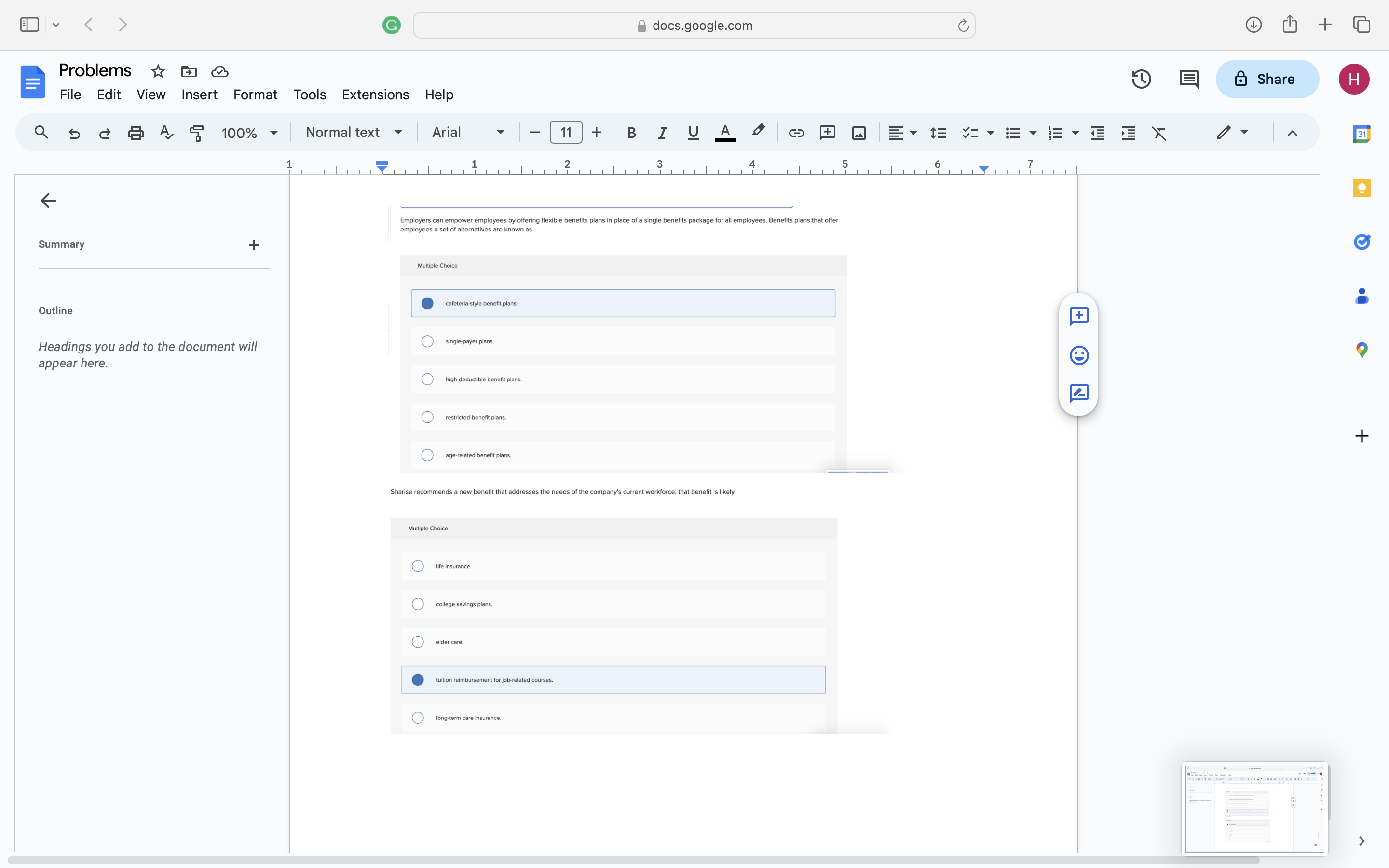Click the spell check icon
This screenshot has height=868, width=1389.
pyautogui.click(x=166, y=133)
